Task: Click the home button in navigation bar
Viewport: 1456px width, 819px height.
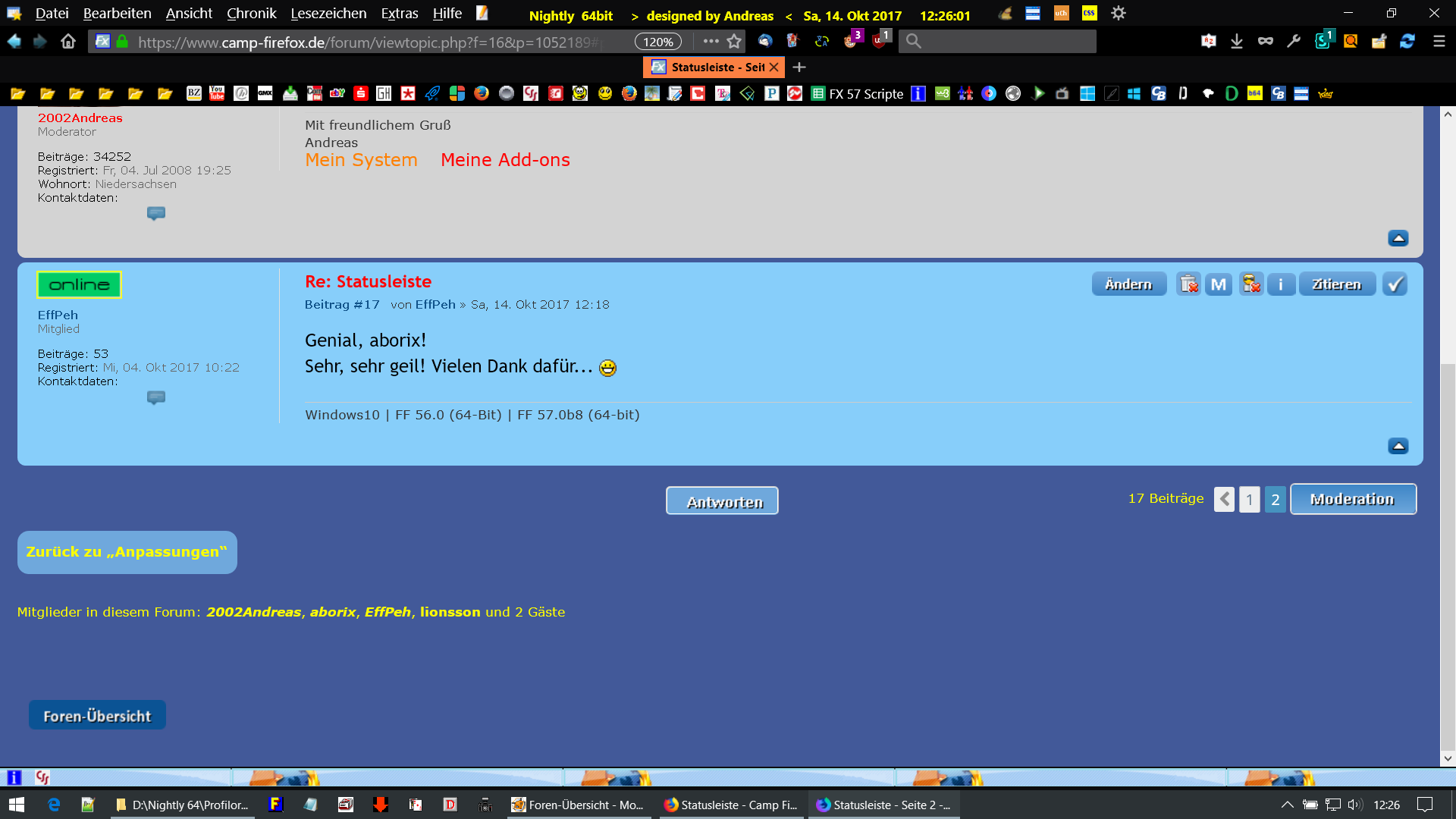Action: tap(68, 42)
